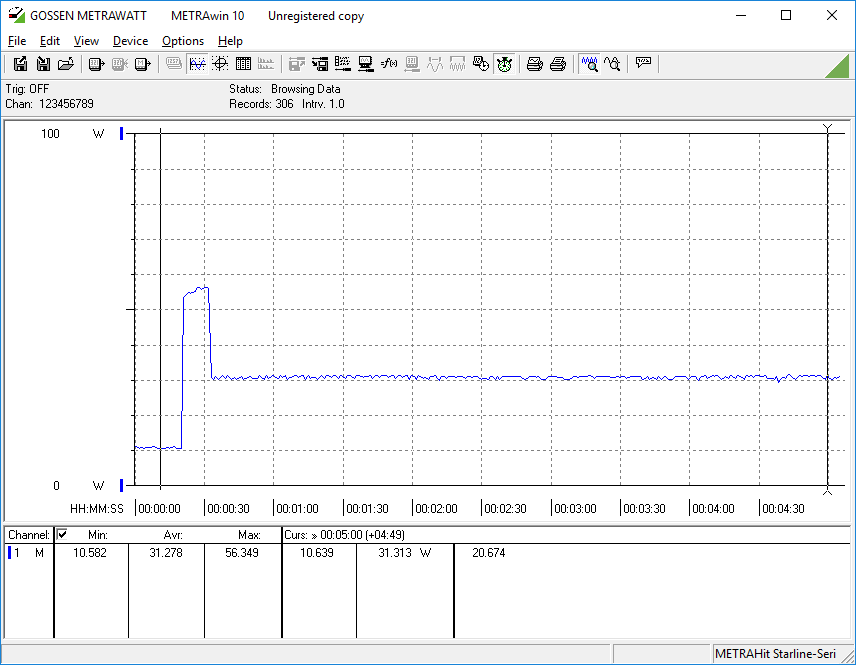Viewport: 856px width, 665px height.
Task: Click the second printer print-preview icon
Action: point(557,64)
